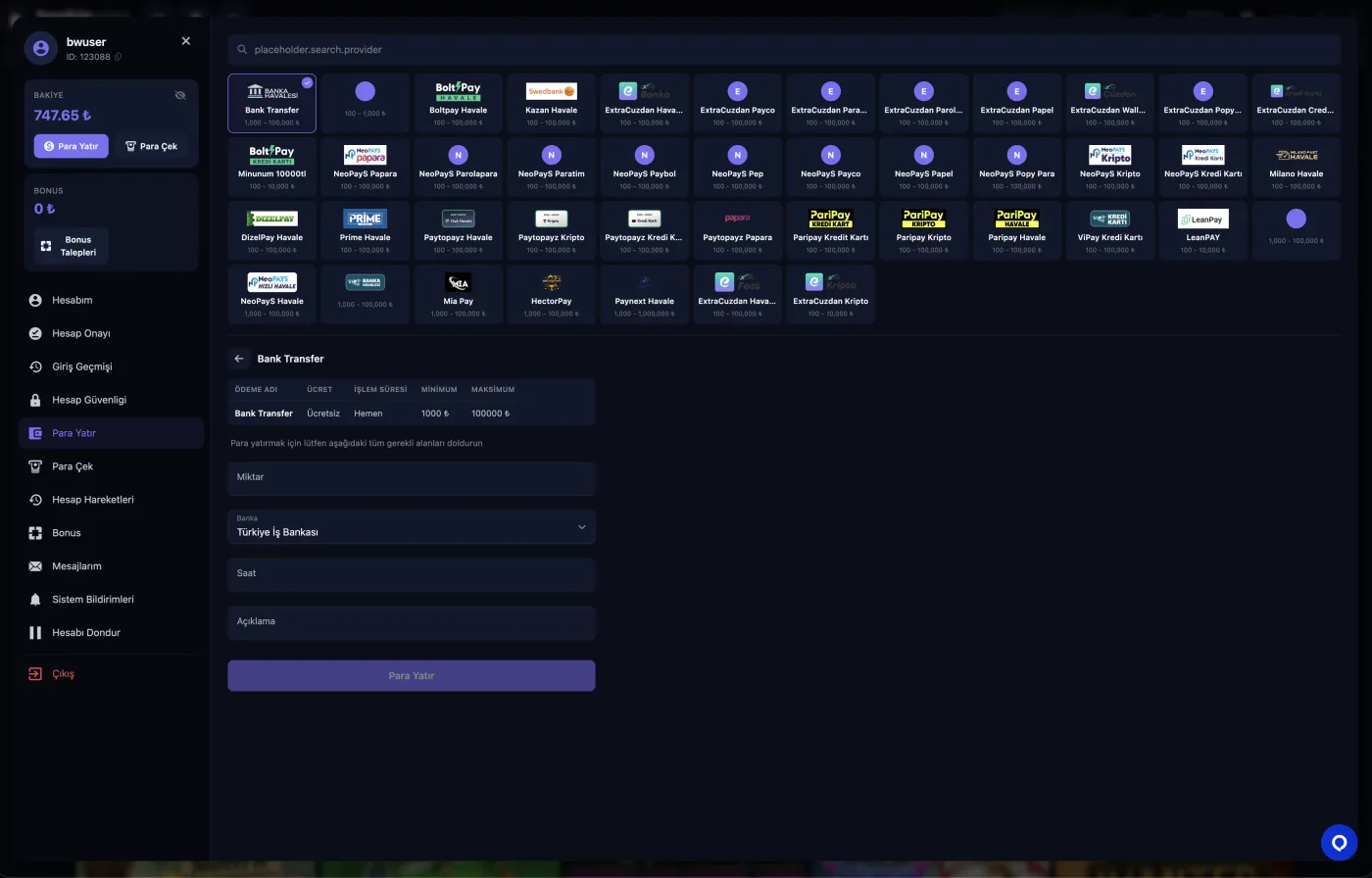Go back using the arrow beside Bank Transfer
This screenshot has height=878, width=1372.
coord(238,358)
